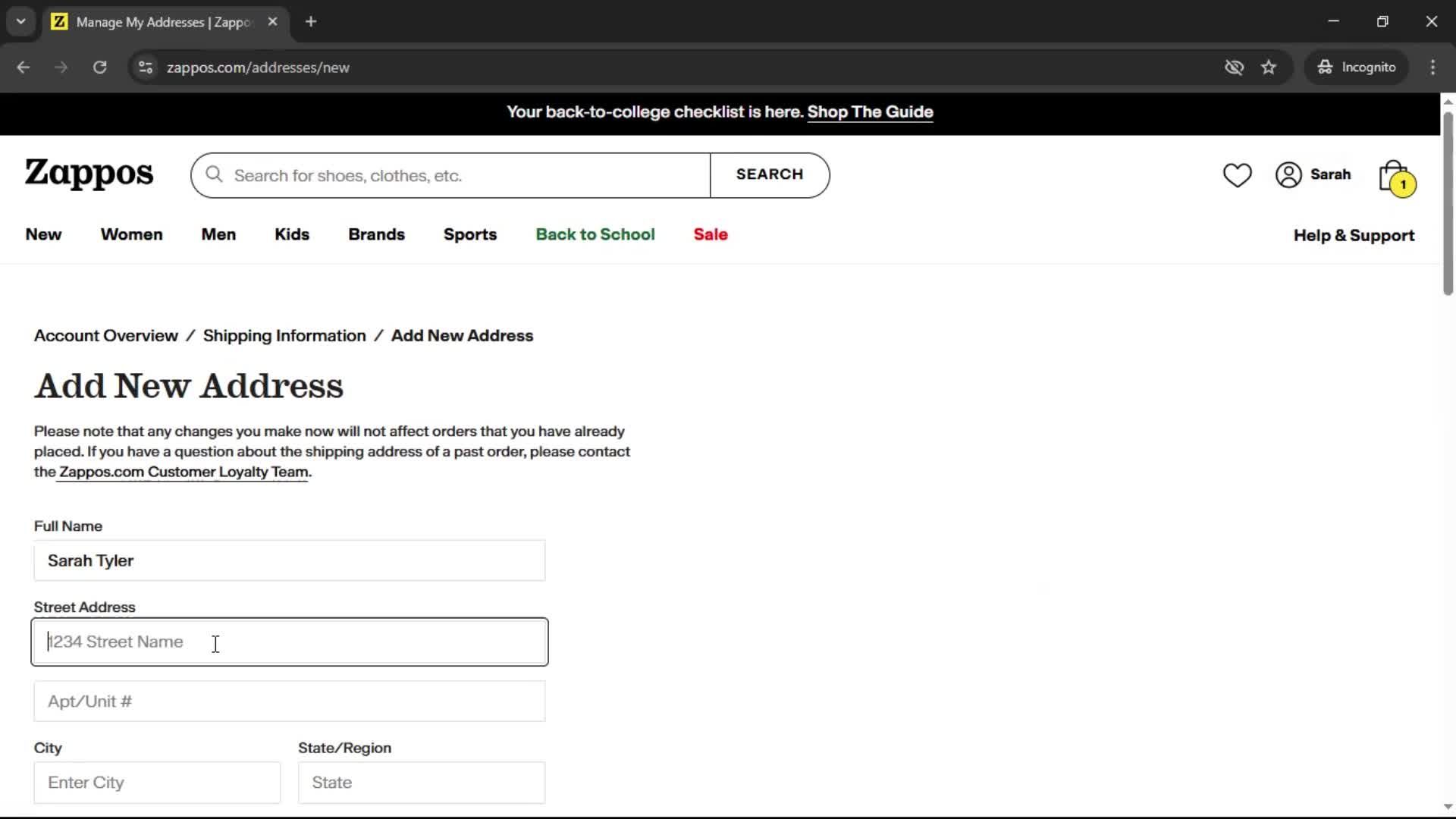1456x819 pixels.
Task: Open Chrome three-dot menu
Action: point(1432,67)
